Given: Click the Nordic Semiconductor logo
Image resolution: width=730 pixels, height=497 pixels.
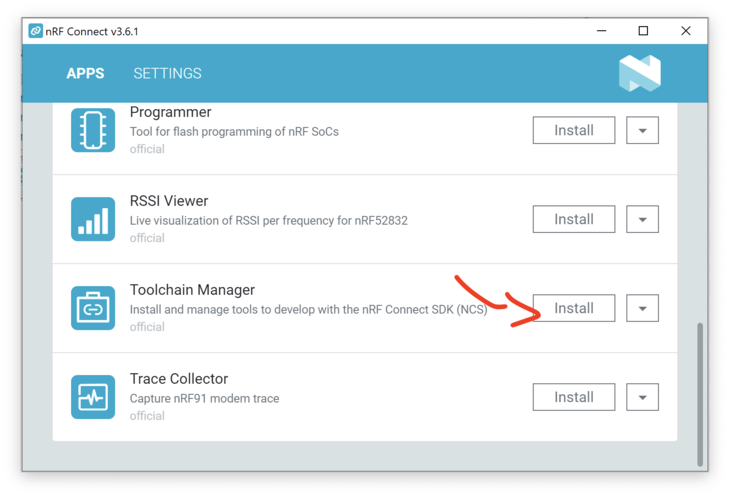Looking at the screenshot, I should [640, 73].
